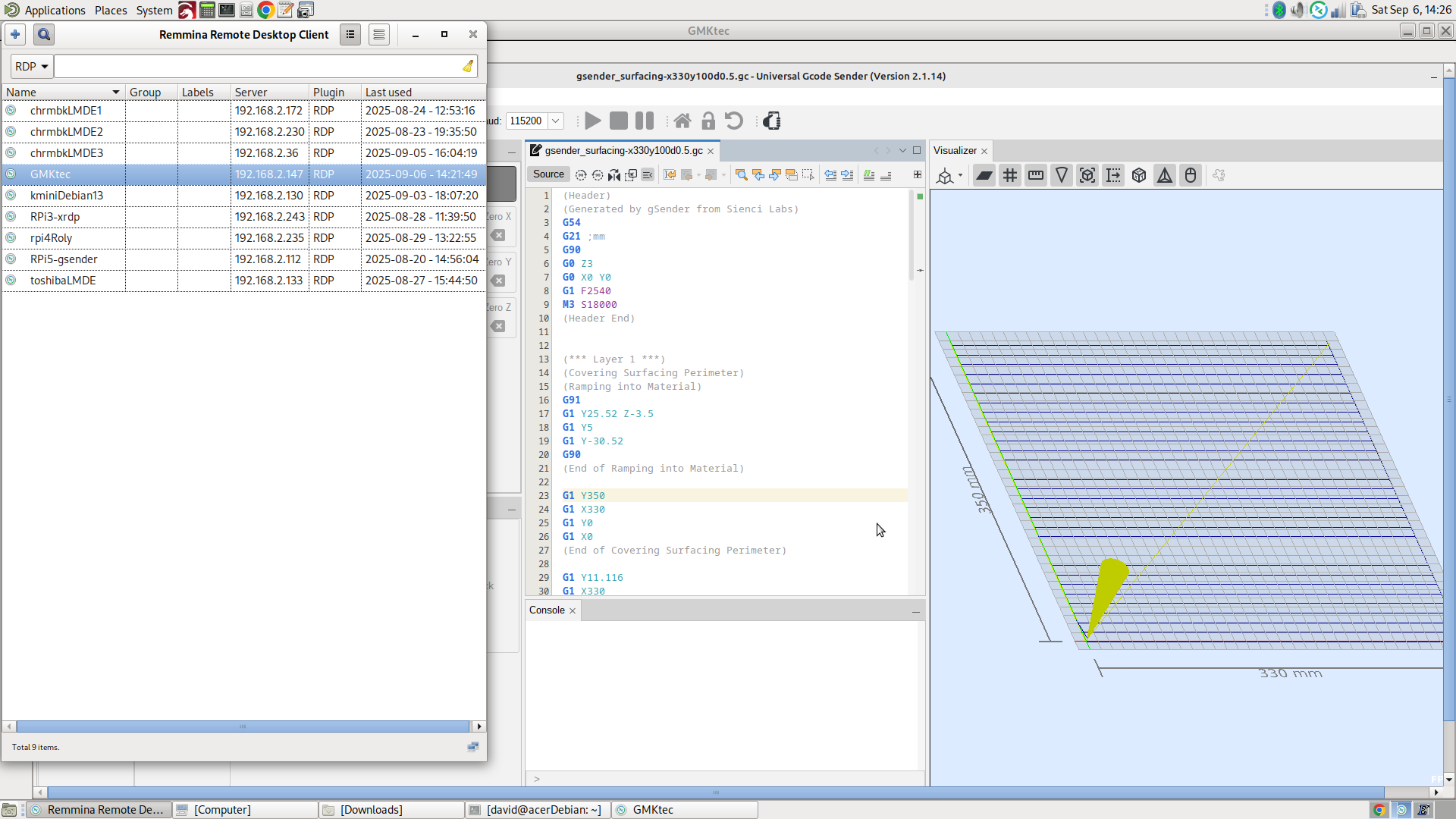The width and height of the screenshot is (1456, 819).
Task: Select the Console tab
Action: 547,610
